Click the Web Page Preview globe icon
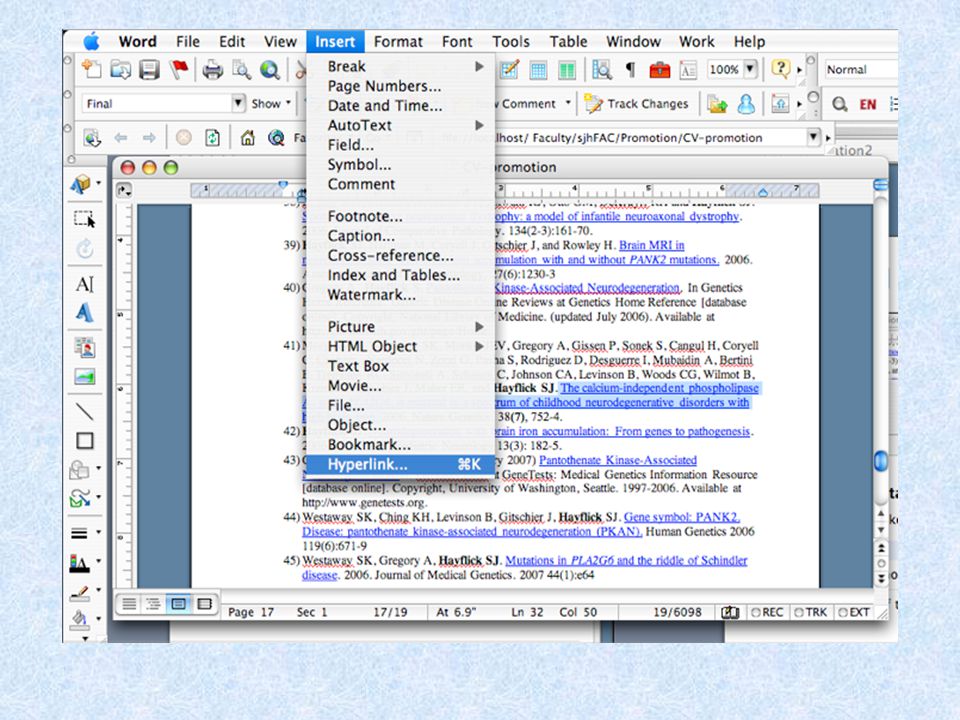The width and height of the screenshot is (960, 720). pyautogui.click(x=269, y=70)
